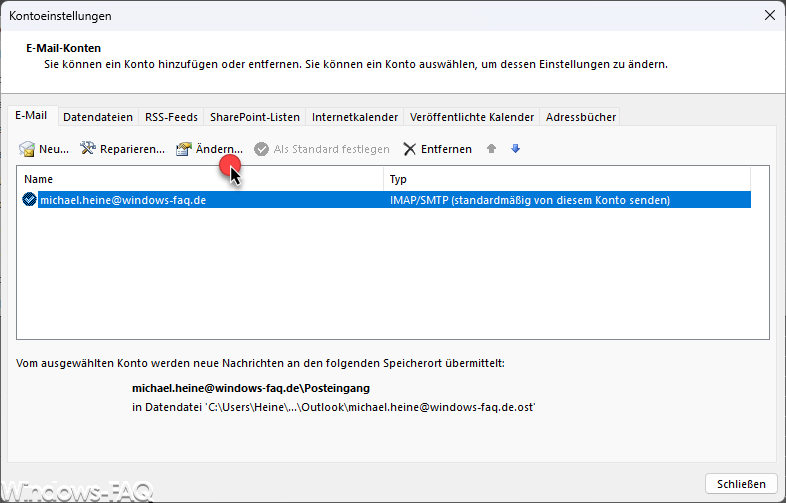Open the RSS-Feeds tab
Image resolution: width=786 pixels, height=503 pixels.
(171, 117)
